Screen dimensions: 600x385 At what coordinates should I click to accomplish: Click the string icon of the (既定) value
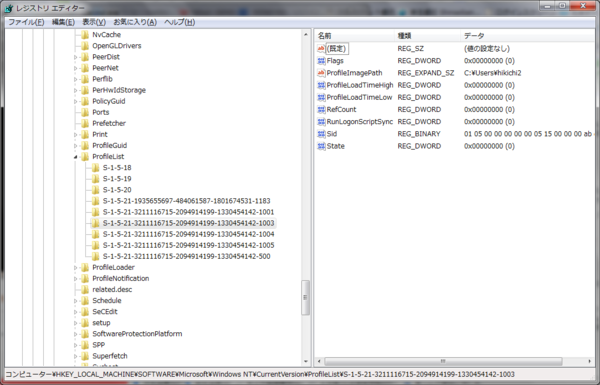[321, 49]
